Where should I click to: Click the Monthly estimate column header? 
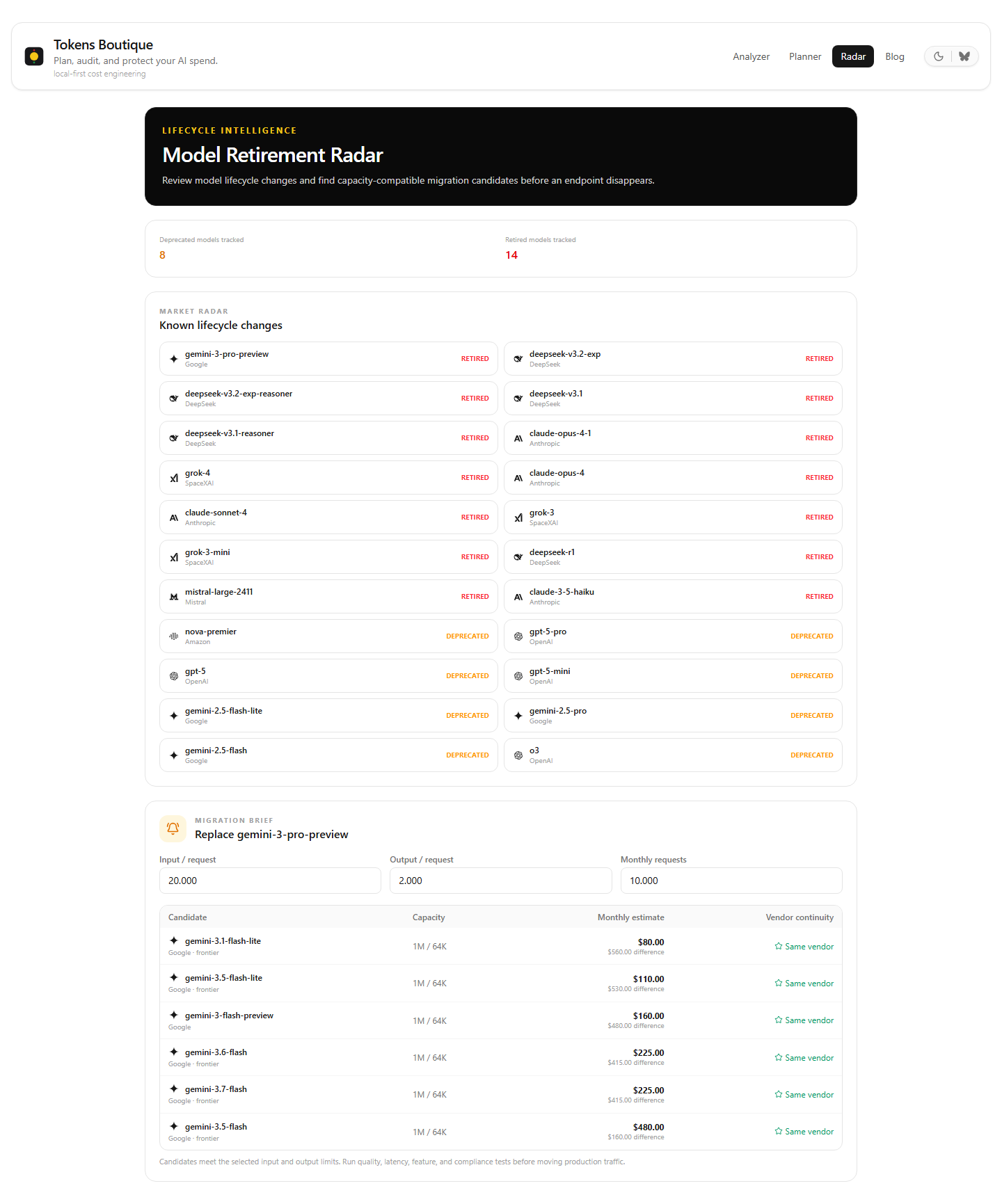[630, 917]
